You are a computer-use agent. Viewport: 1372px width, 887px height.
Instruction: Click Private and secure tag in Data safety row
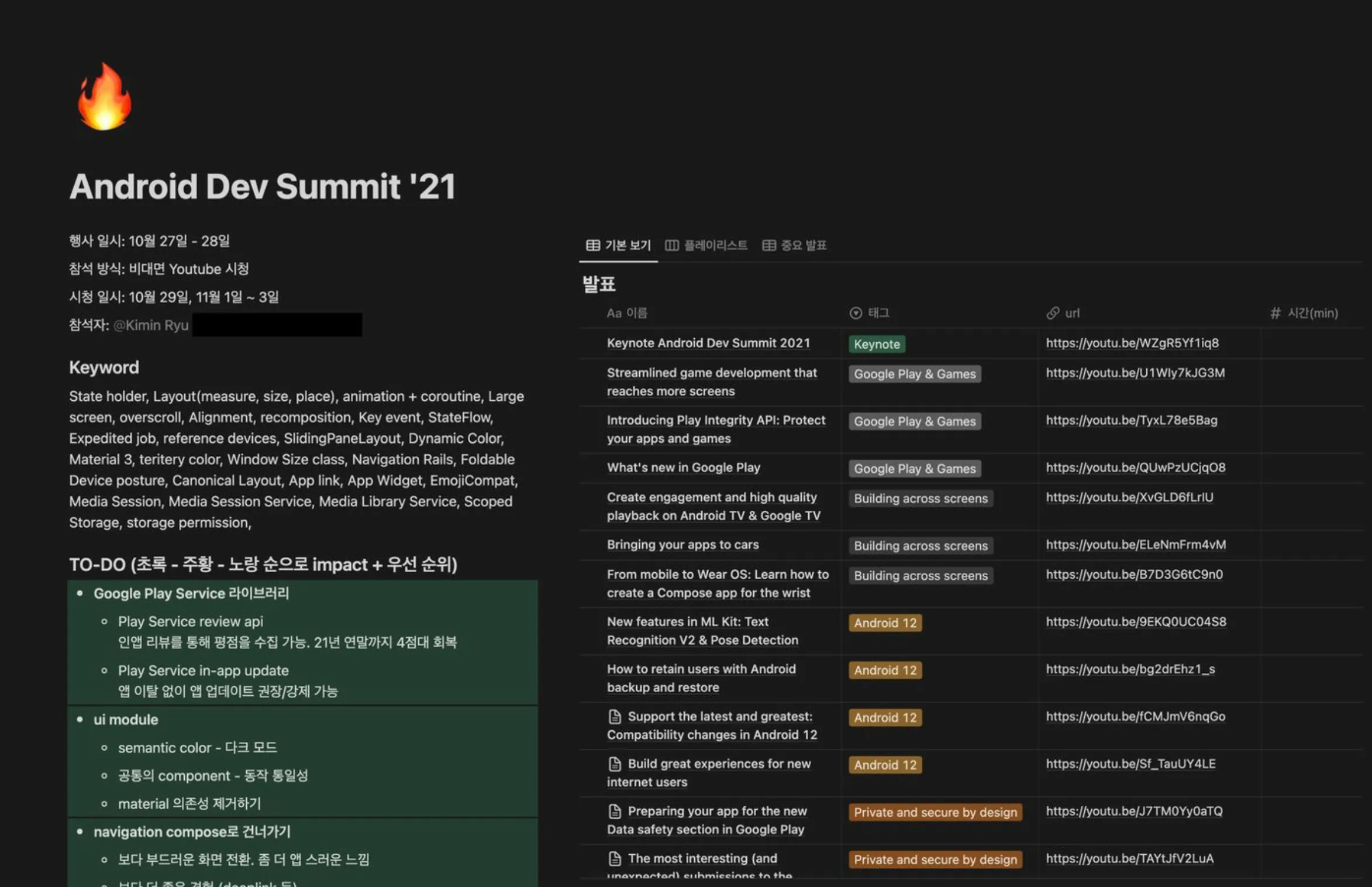click(935, 813)
